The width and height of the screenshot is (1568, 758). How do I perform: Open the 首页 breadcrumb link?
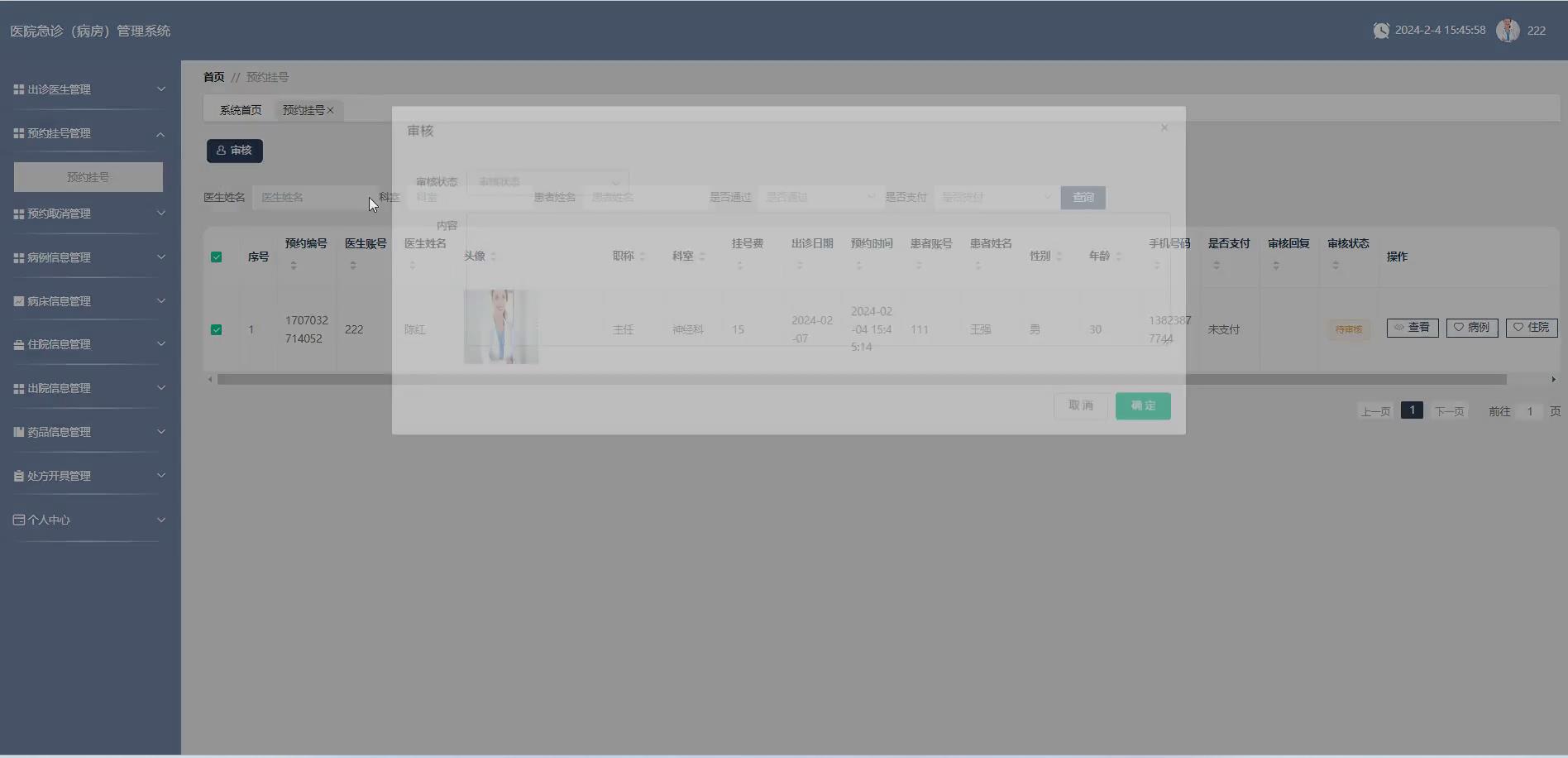[x=213, y=76]
